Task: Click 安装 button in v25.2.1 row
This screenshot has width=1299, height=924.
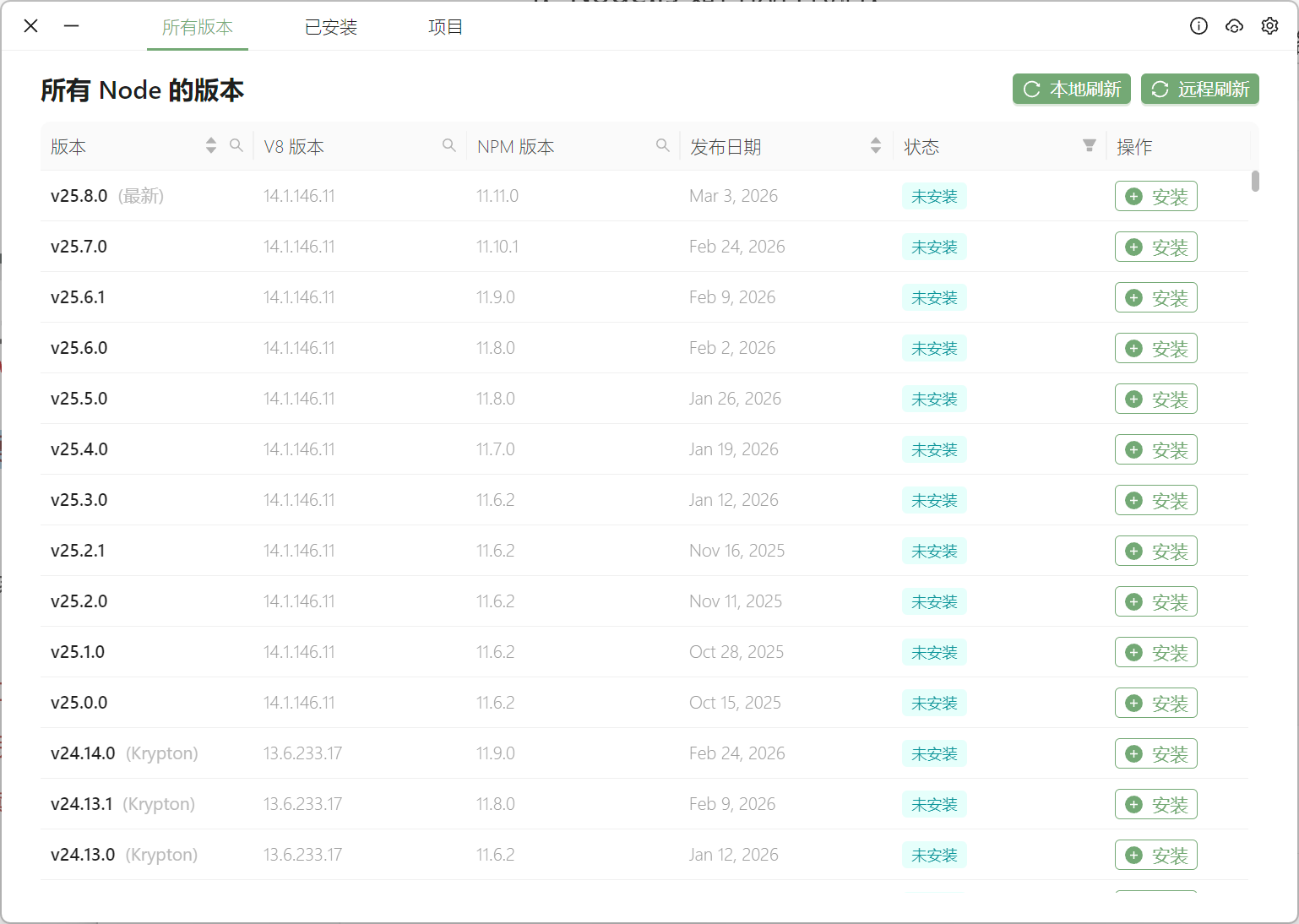Action: (x=1156, y=551)
